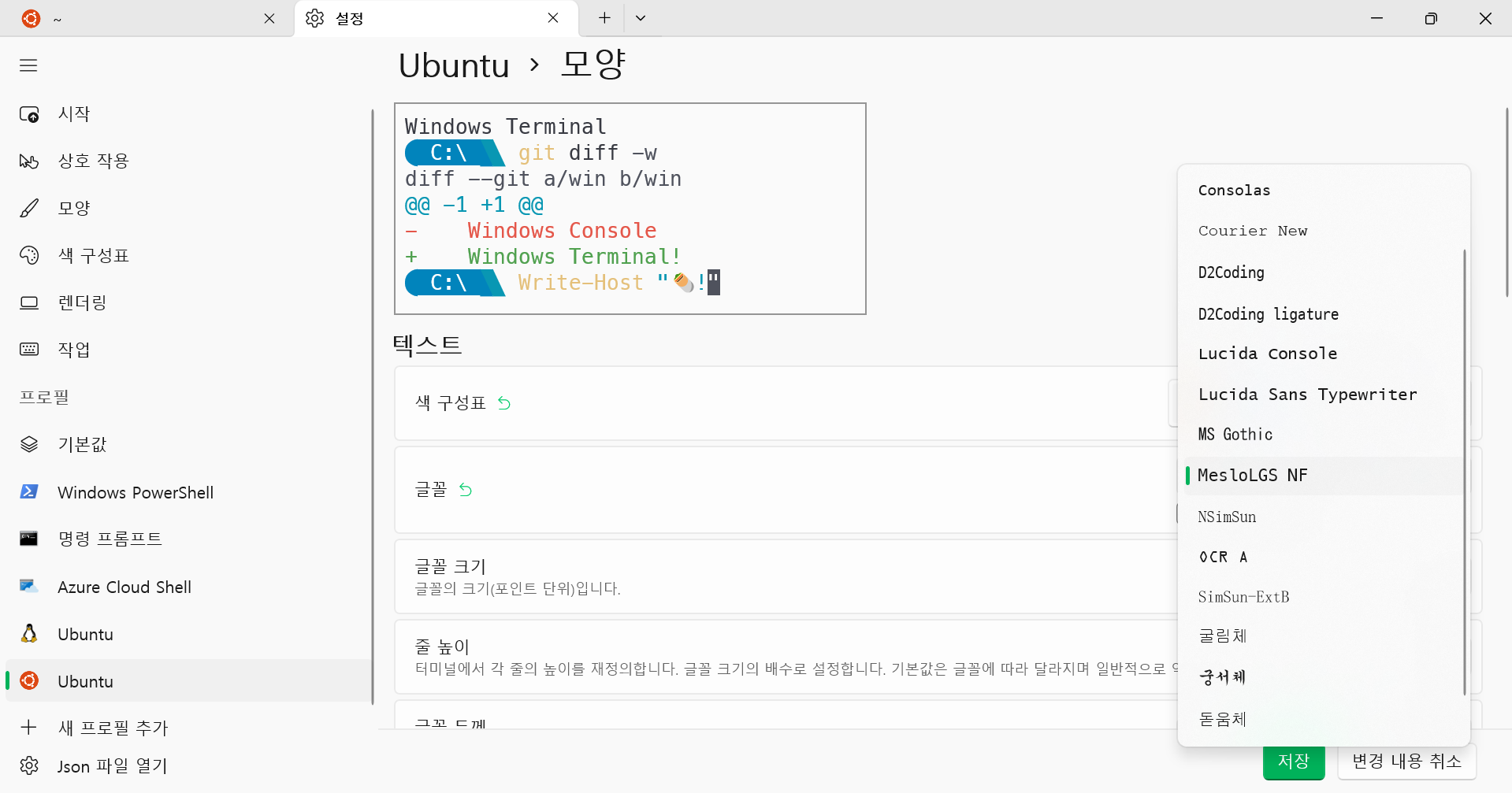The width and height of the screenshot is (1512, 793).
Task: Select D2Coding font
Action: 1324,272
